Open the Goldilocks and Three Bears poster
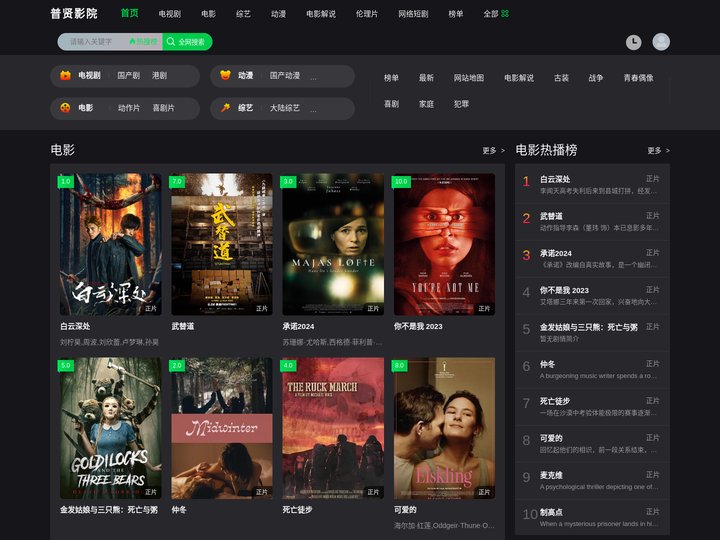The height and width of the screenshot is (540, 720). (x=110, y=428)
